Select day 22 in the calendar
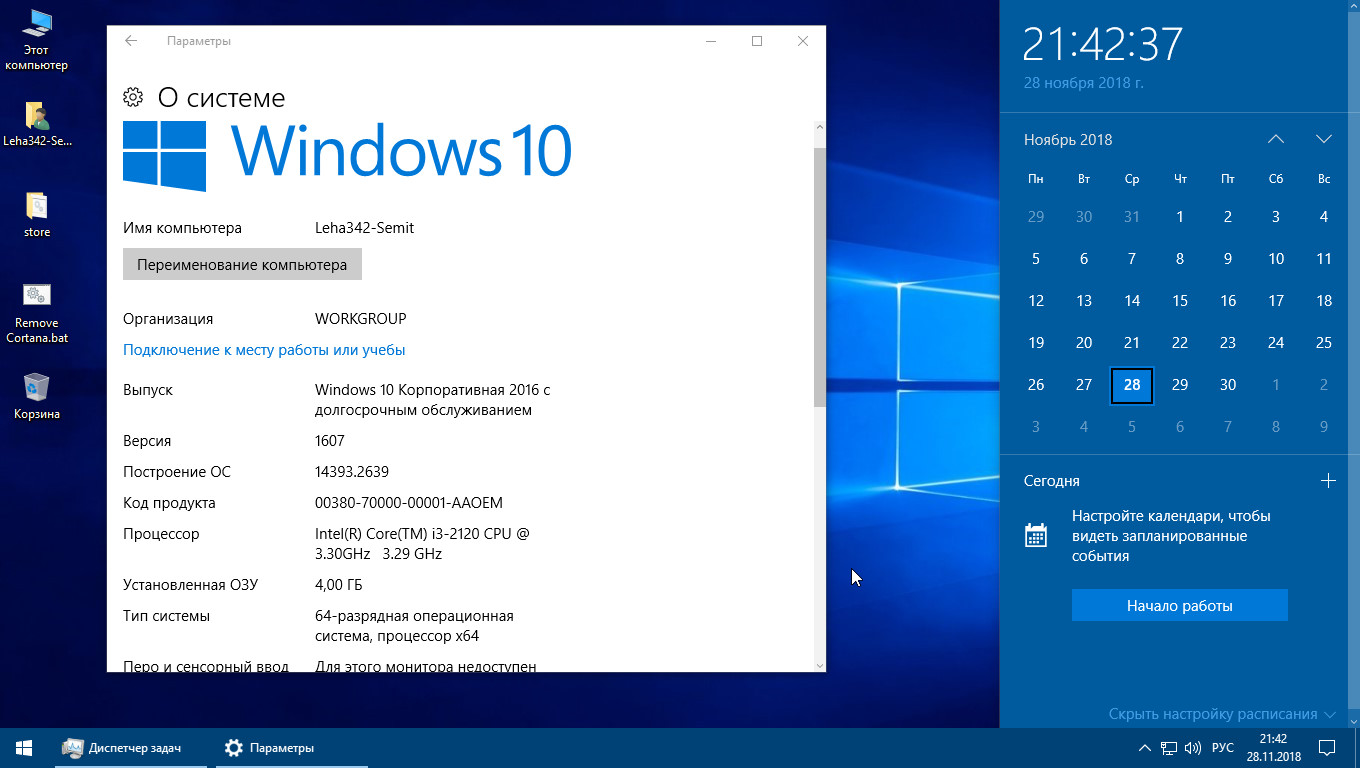The height and width of the screenshot is (768, 1360). [x=1180, y=343]
